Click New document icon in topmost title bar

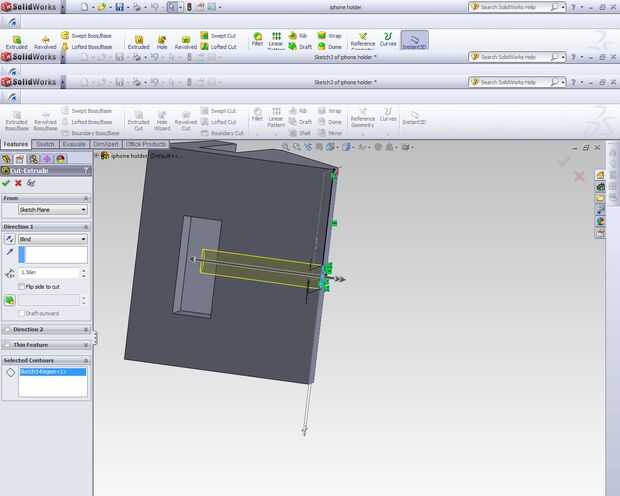tap(84, 7)
